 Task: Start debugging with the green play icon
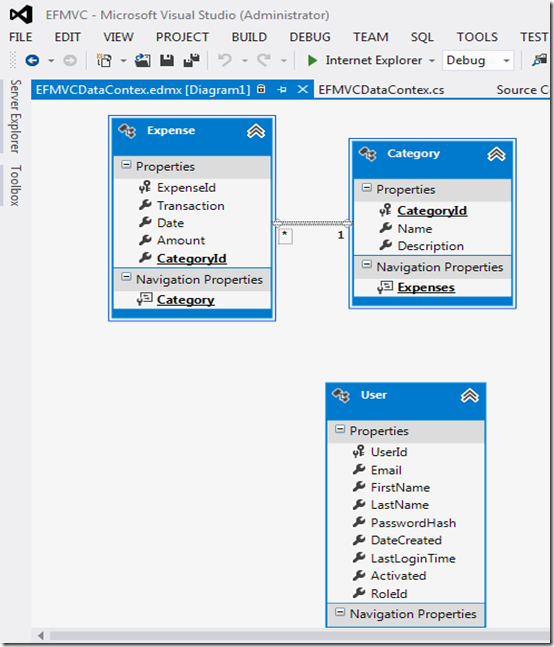(x=312, y=61)
